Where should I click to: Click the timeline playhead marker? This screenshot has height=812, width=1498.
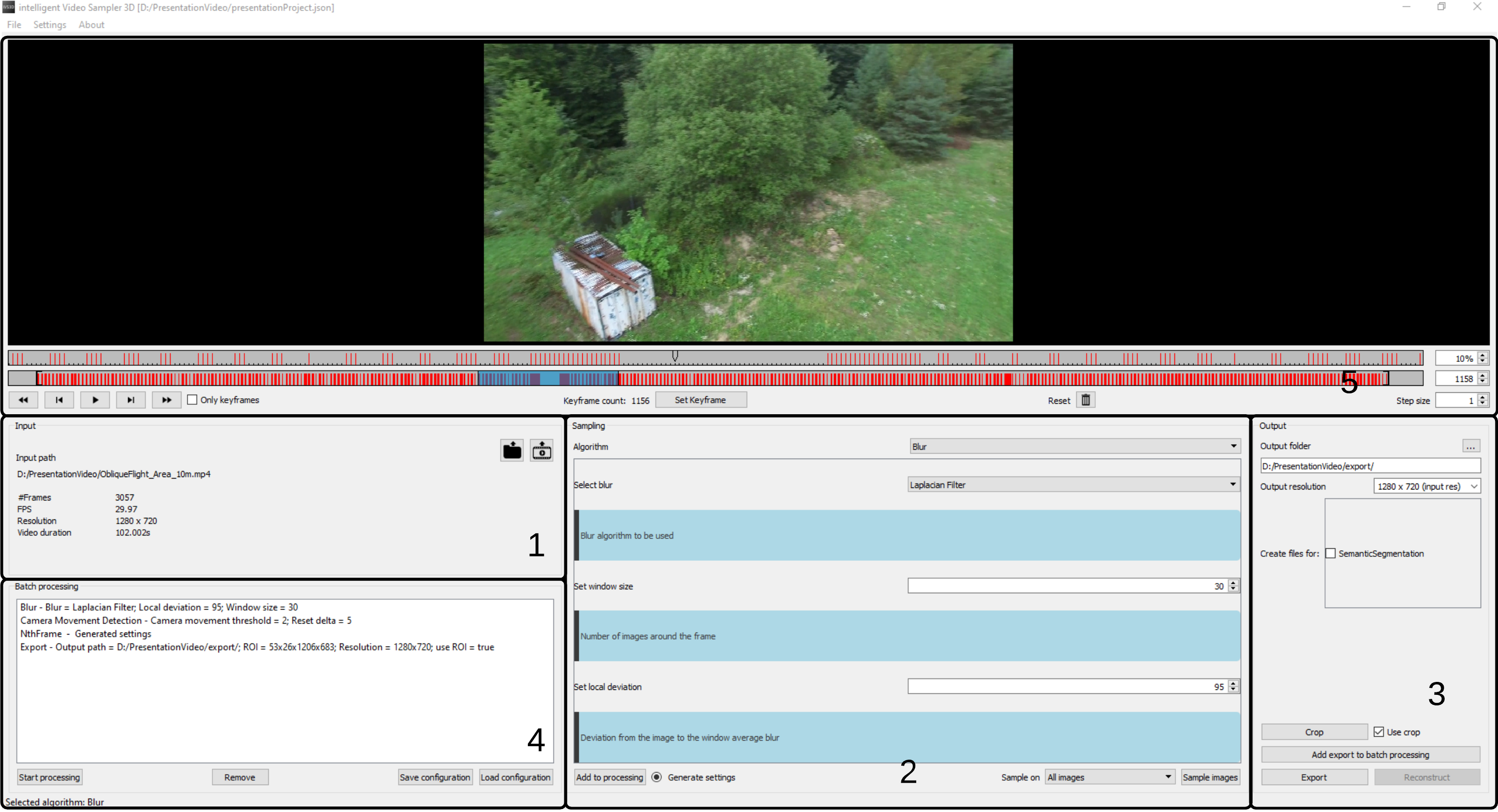[675, 355]
